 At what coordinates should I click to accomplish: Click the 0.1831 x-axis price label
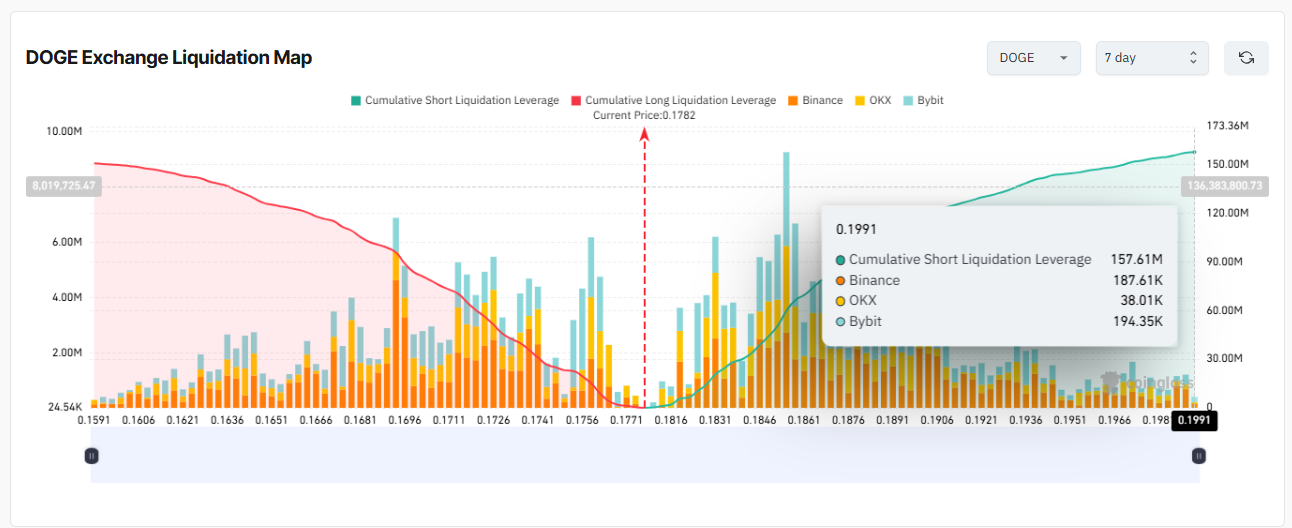click(716, 421)
